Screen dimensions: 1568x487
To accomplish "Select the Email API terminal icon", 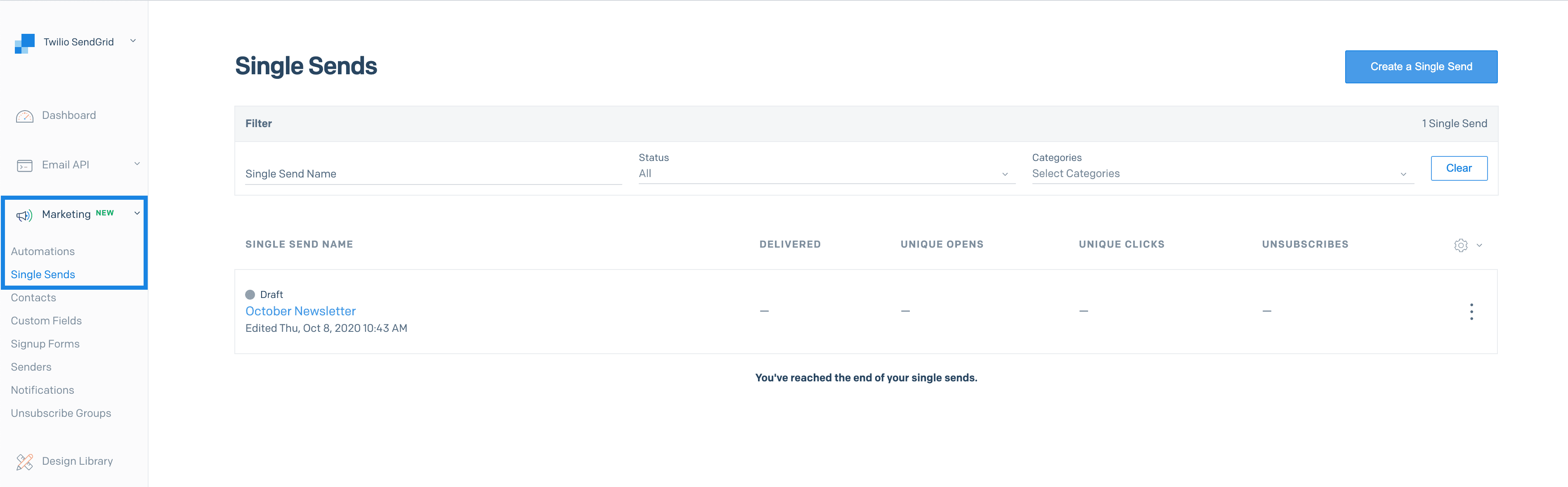I will [24, 164].
